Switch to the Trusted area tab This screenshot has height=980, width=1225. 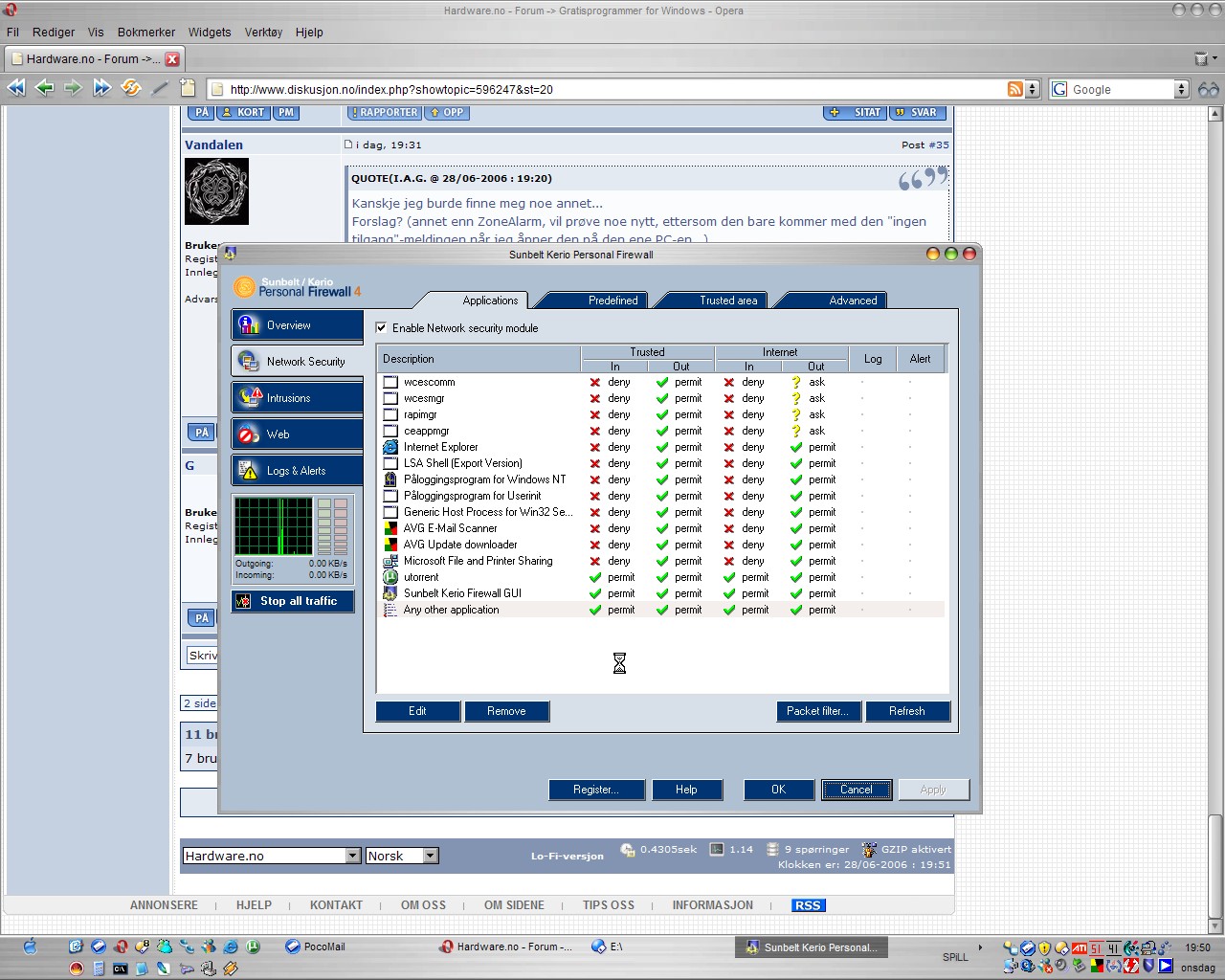coord(728,301)
